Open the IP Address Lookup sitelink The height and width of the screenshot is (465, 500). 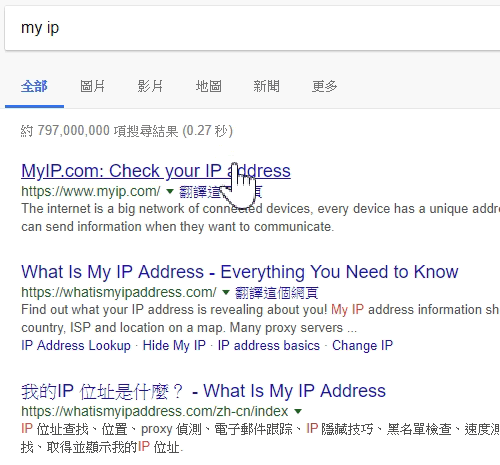76,345
